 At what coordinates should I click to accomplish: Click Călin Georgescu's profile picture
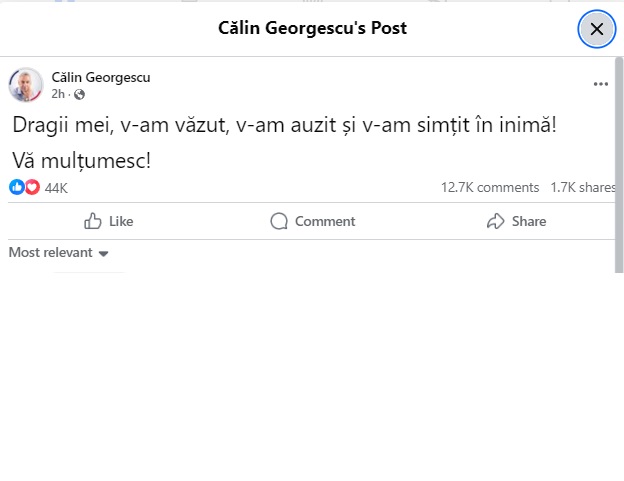[26, 85]
